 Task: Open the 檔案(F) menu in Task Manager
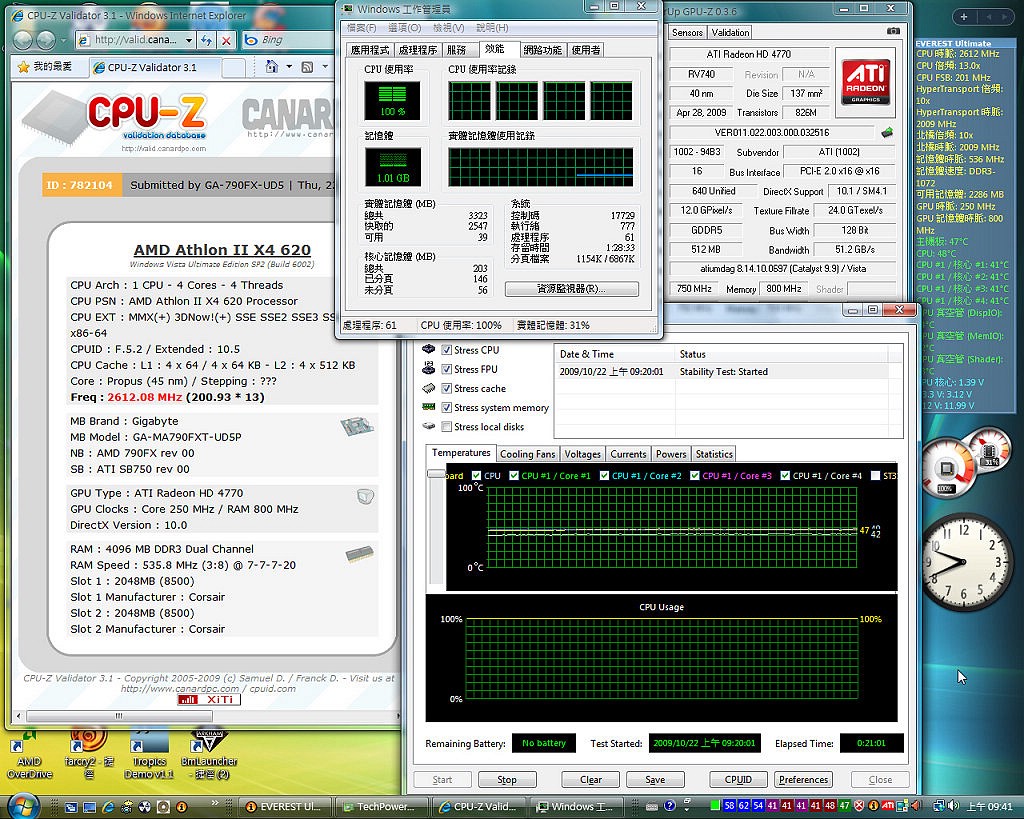pos(361,27)
